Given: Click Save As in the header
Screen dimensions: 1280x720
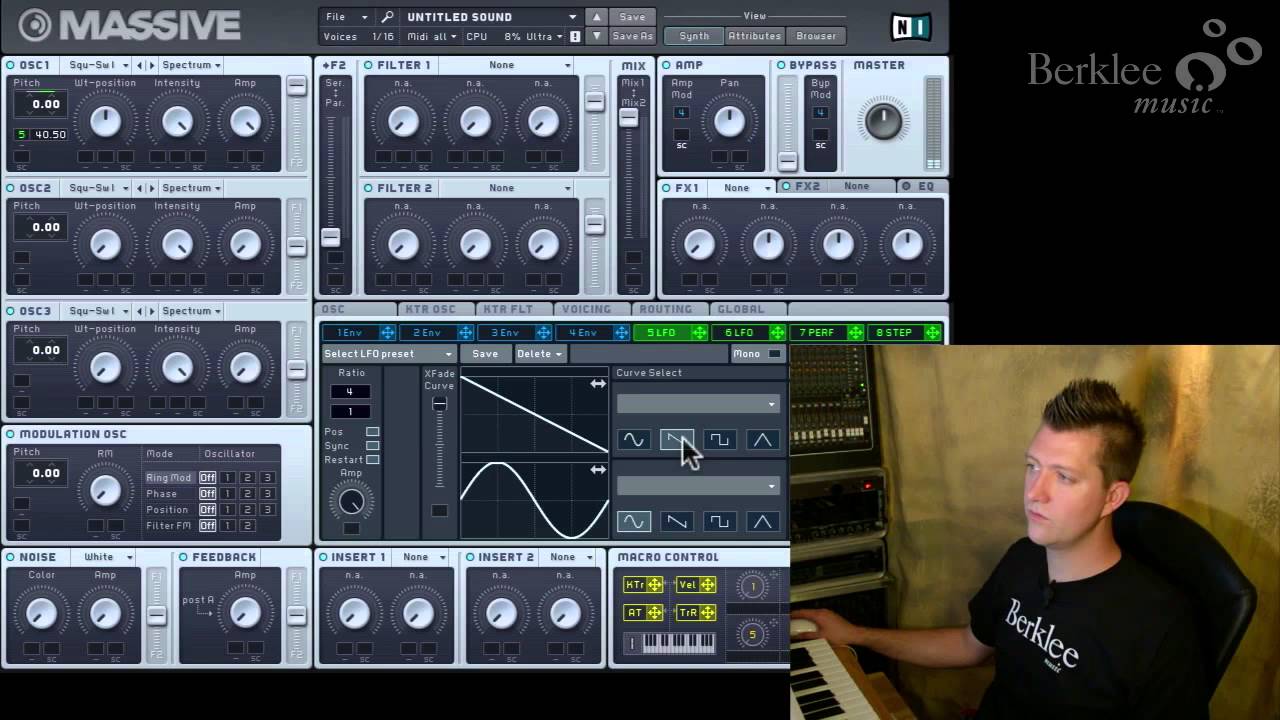Looking at the screenshot, I should tap(632, 36).
